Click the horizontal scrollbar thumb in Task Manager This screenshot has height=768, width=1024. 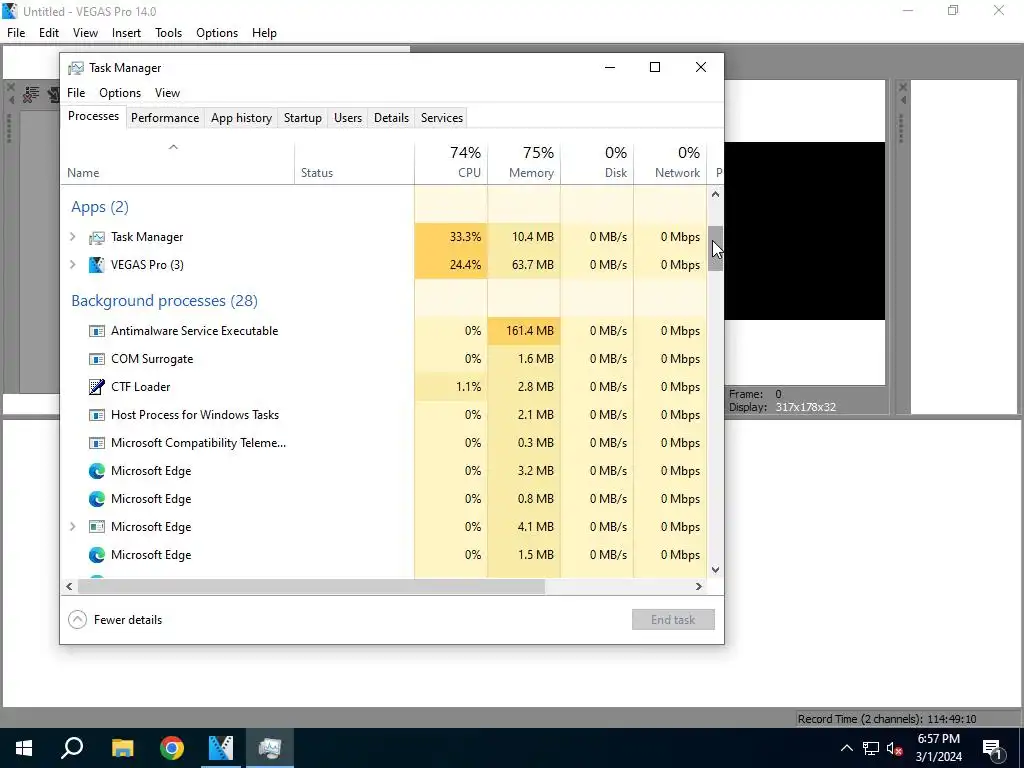tap(311, 586)
